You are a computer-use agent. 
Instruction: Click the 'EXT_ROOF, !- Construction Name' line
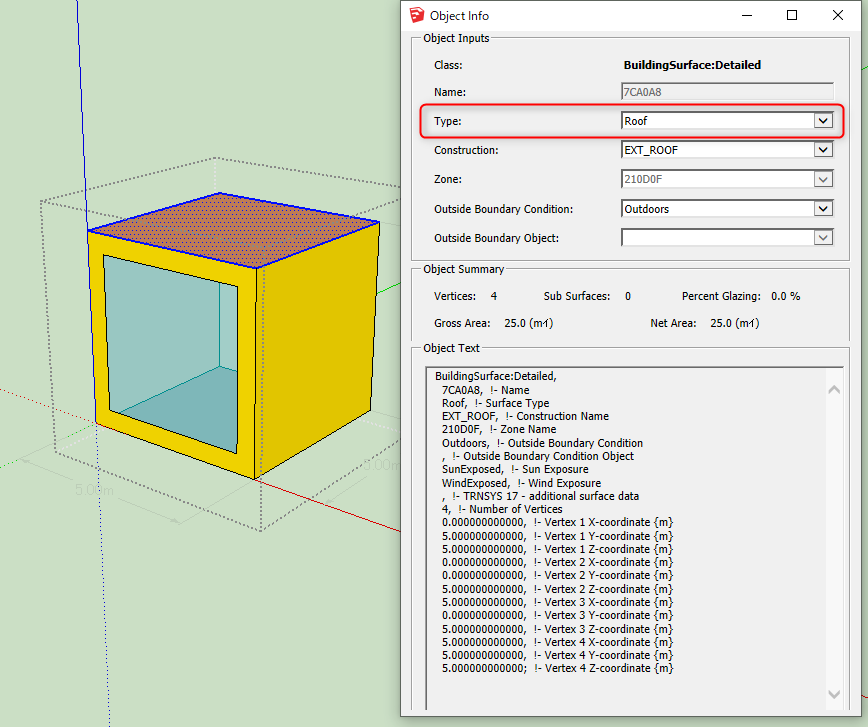point(525,416)
